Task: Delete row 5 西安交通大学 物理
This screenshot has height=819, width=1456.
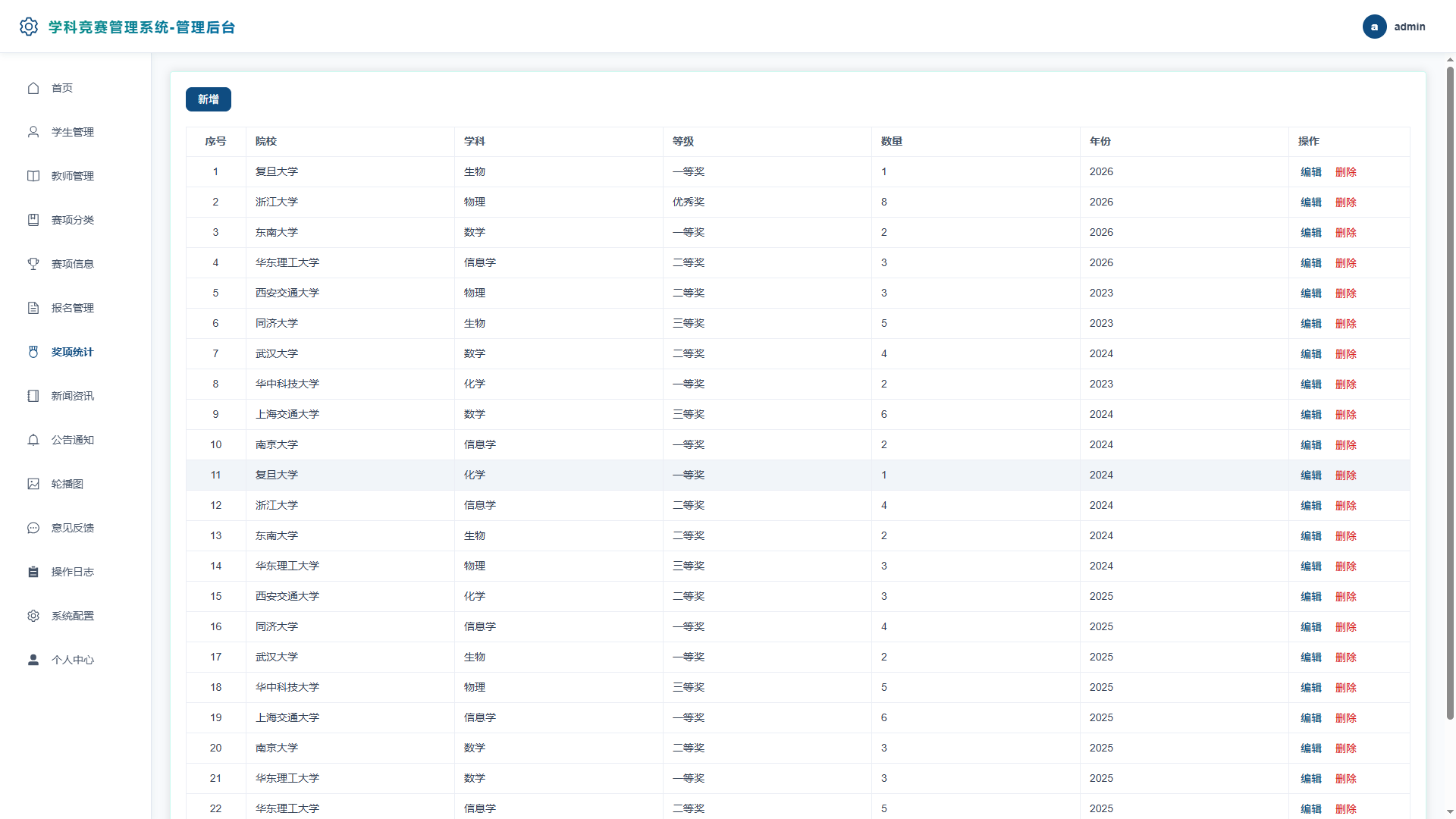Action: coord(1346,293)
